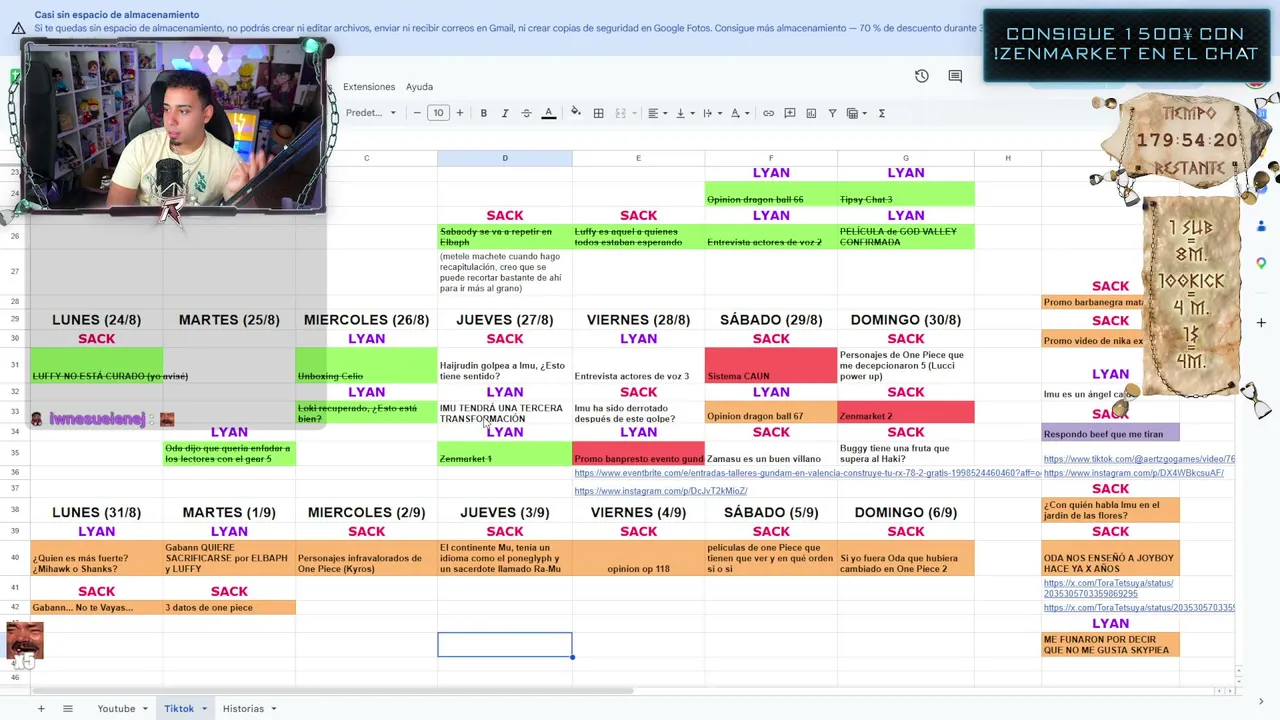The width and height of the screenshot is (1280, 720).
Task: Select the 'SÁBADO (29/8)' header cell
Action: (771, 320)
